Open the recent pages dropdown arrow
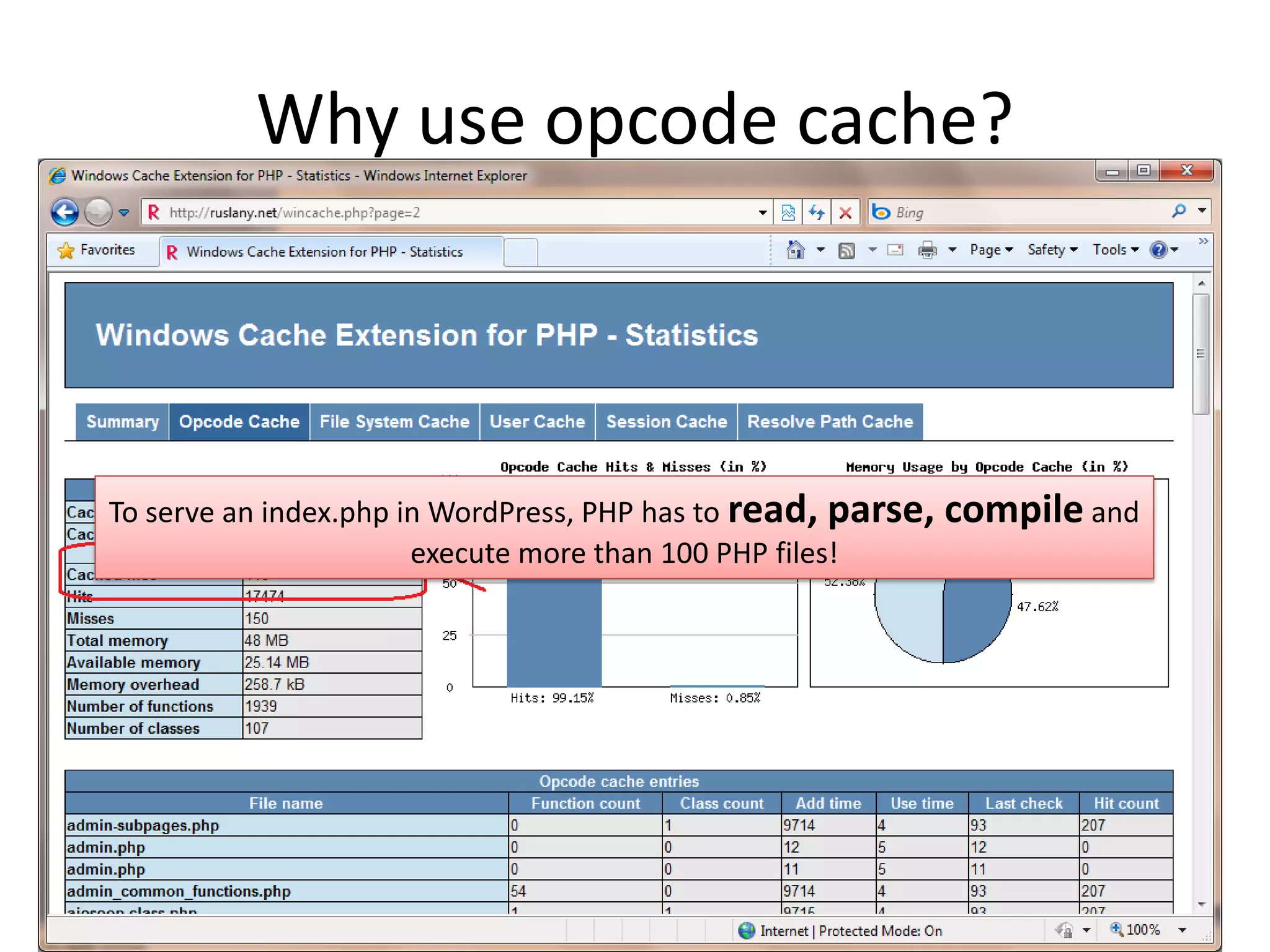1270x952 pixels. (124, 213)
